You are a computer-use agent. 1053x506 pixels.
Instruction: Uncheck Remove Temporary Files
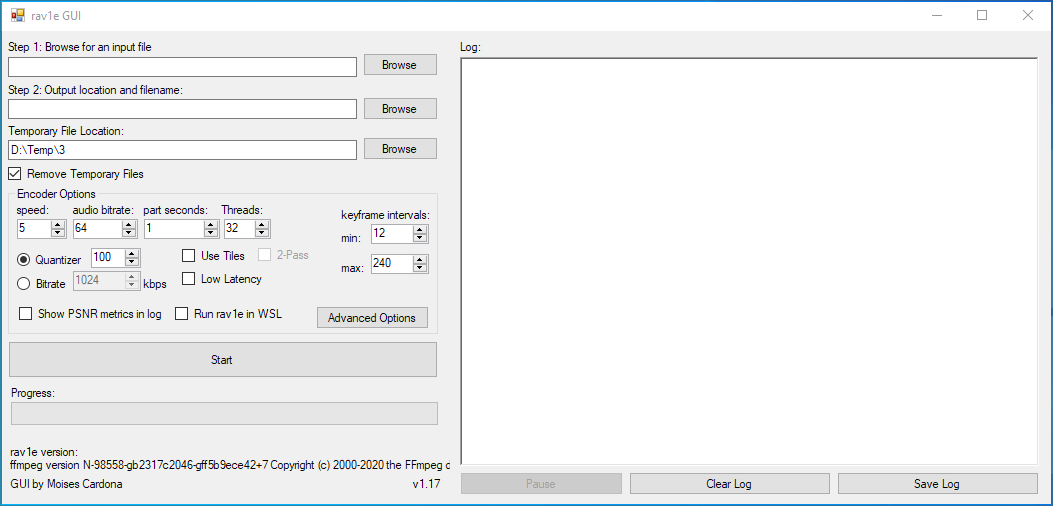coord(14,174)
